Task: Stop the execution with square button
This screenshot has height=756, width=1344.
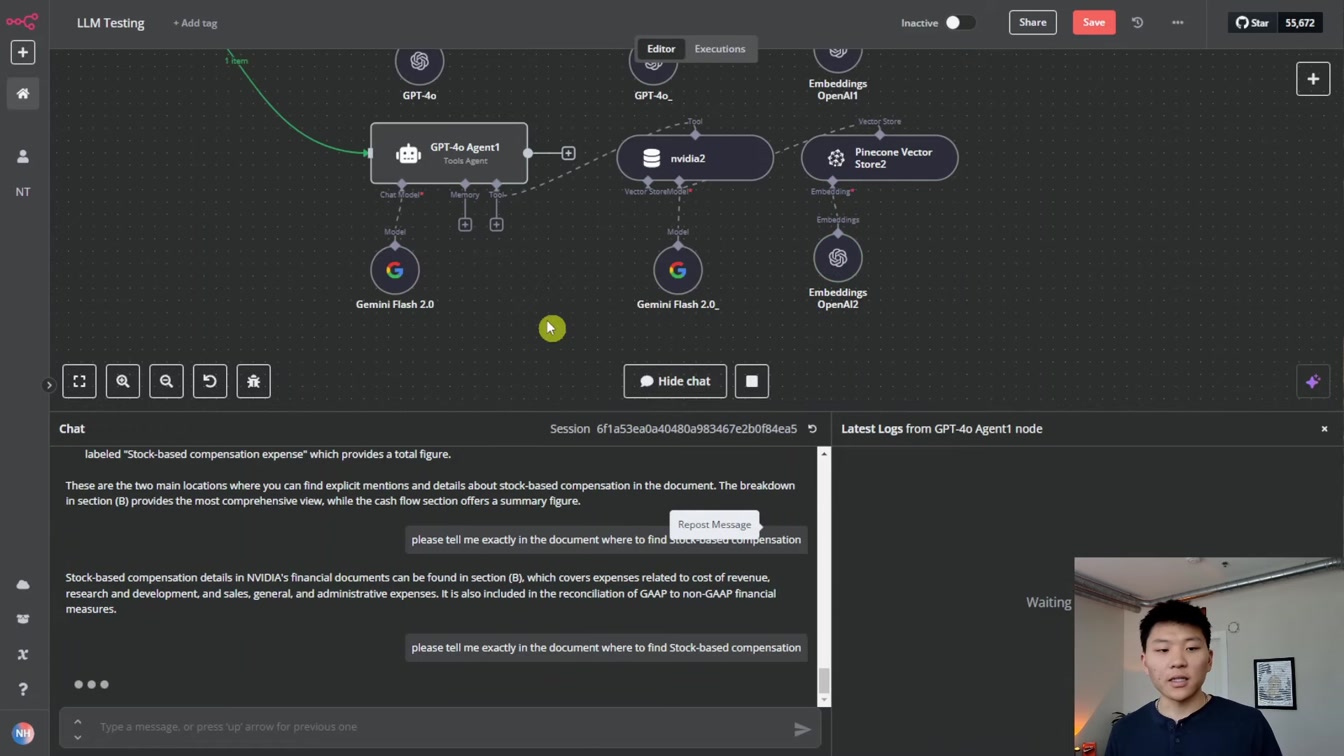Action: pyautogui.click(x=752, y=381)
